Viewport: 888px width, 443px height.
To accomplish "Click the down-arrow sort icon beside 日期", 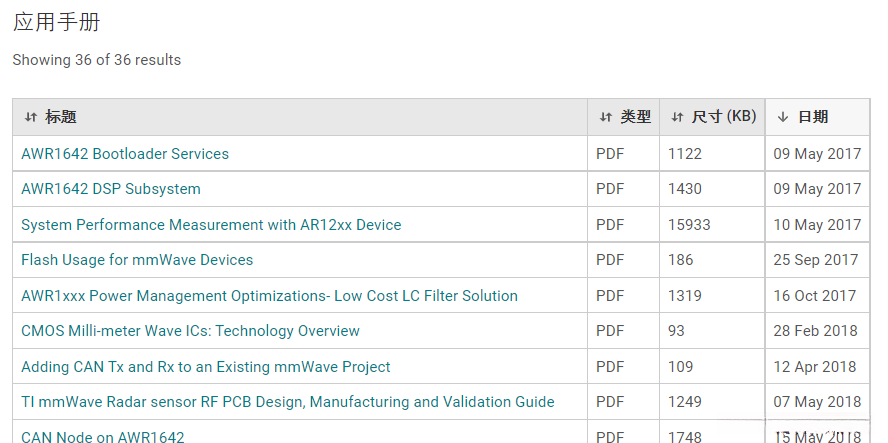I will tap(783, 117).
